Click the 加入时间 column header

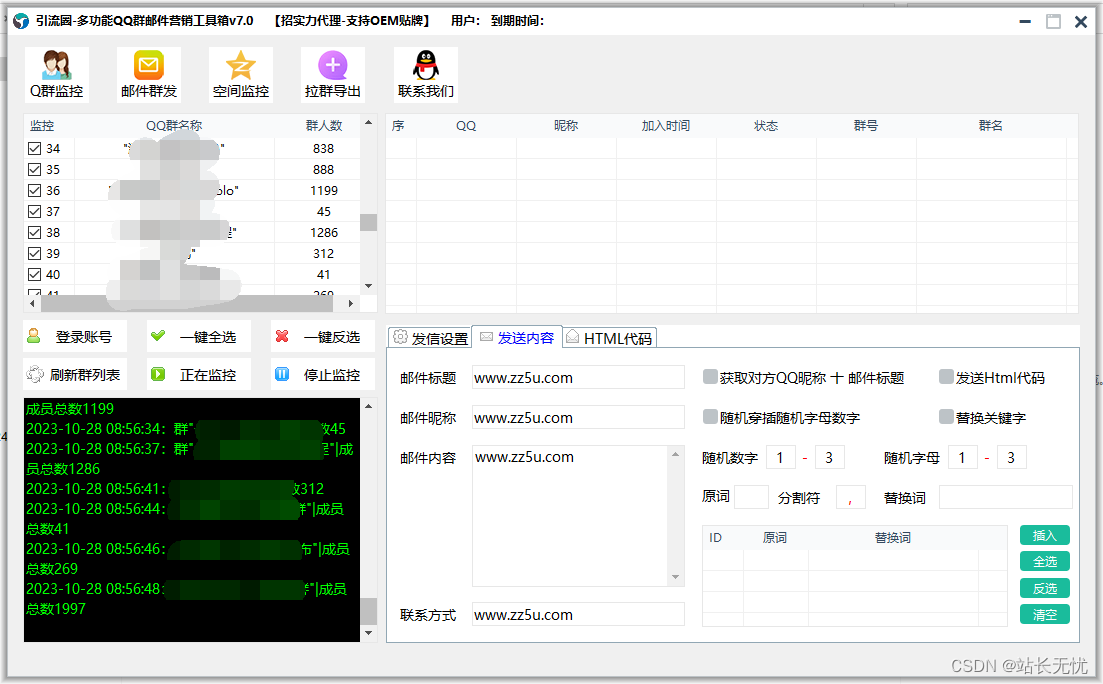click(666, 126)
